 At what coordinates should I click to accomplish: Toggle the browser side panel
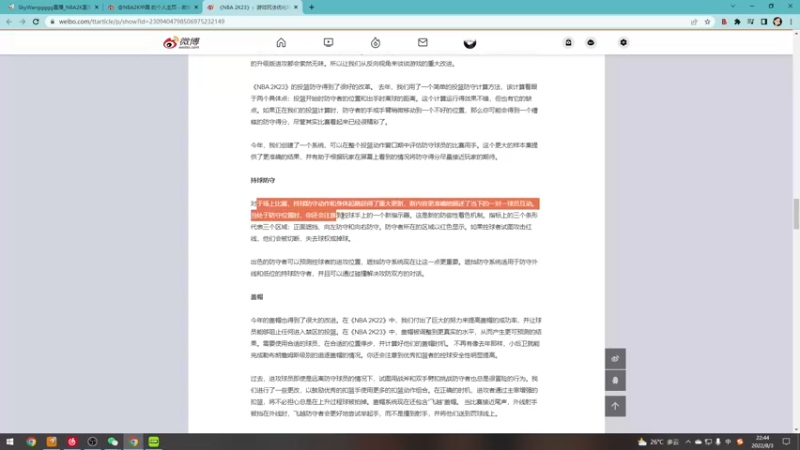coord(764,21)
